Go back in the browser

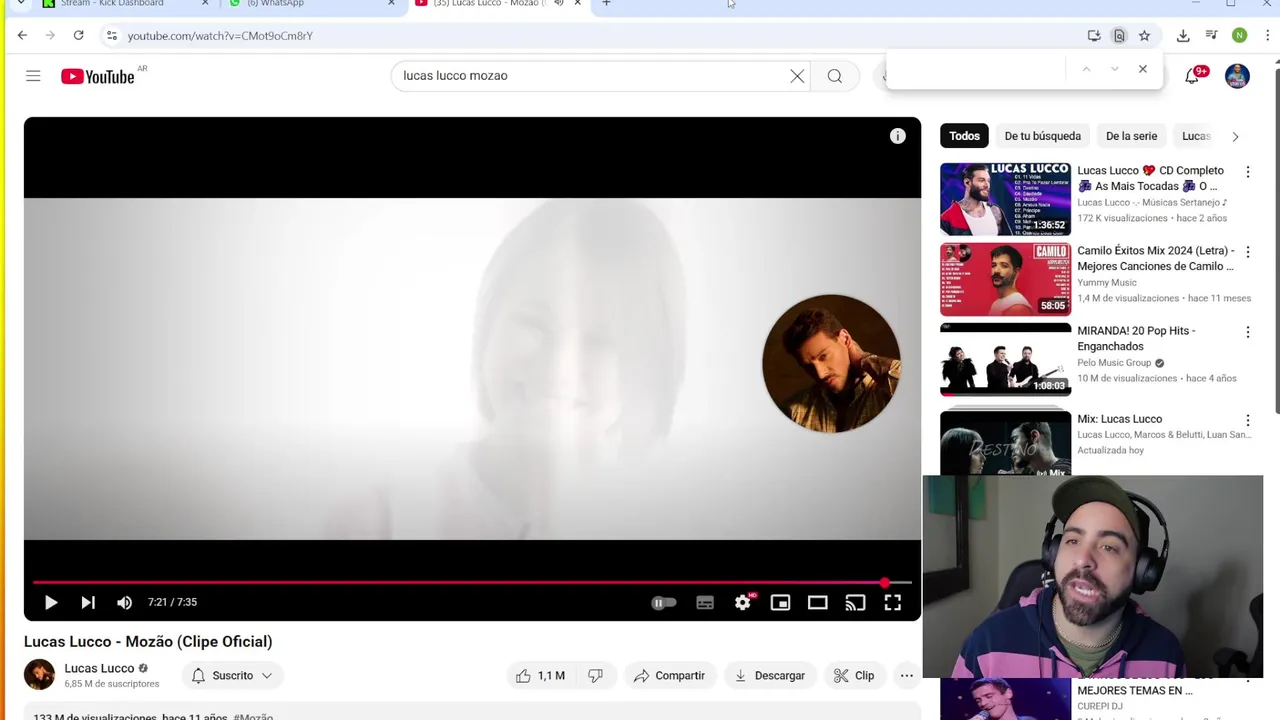pos(22,36)
